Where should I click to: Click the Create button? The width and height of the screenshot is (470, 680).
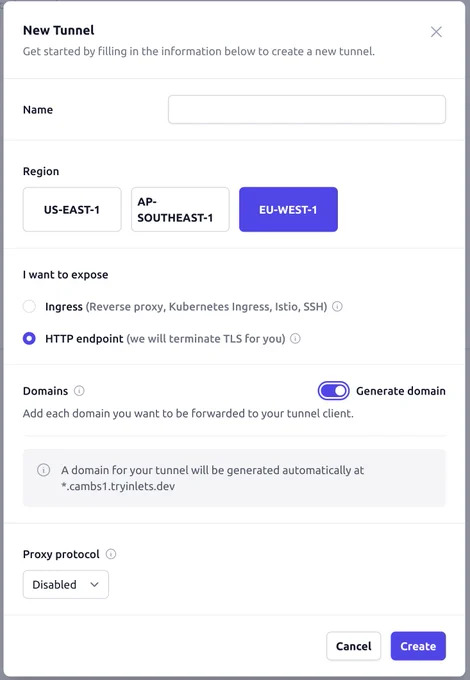click(418, 646)
